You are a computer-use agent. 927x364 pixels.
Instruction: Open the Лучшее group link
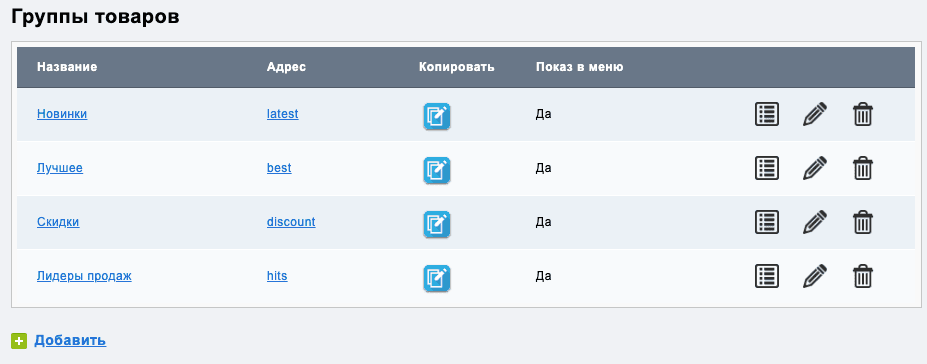[60, 168]
